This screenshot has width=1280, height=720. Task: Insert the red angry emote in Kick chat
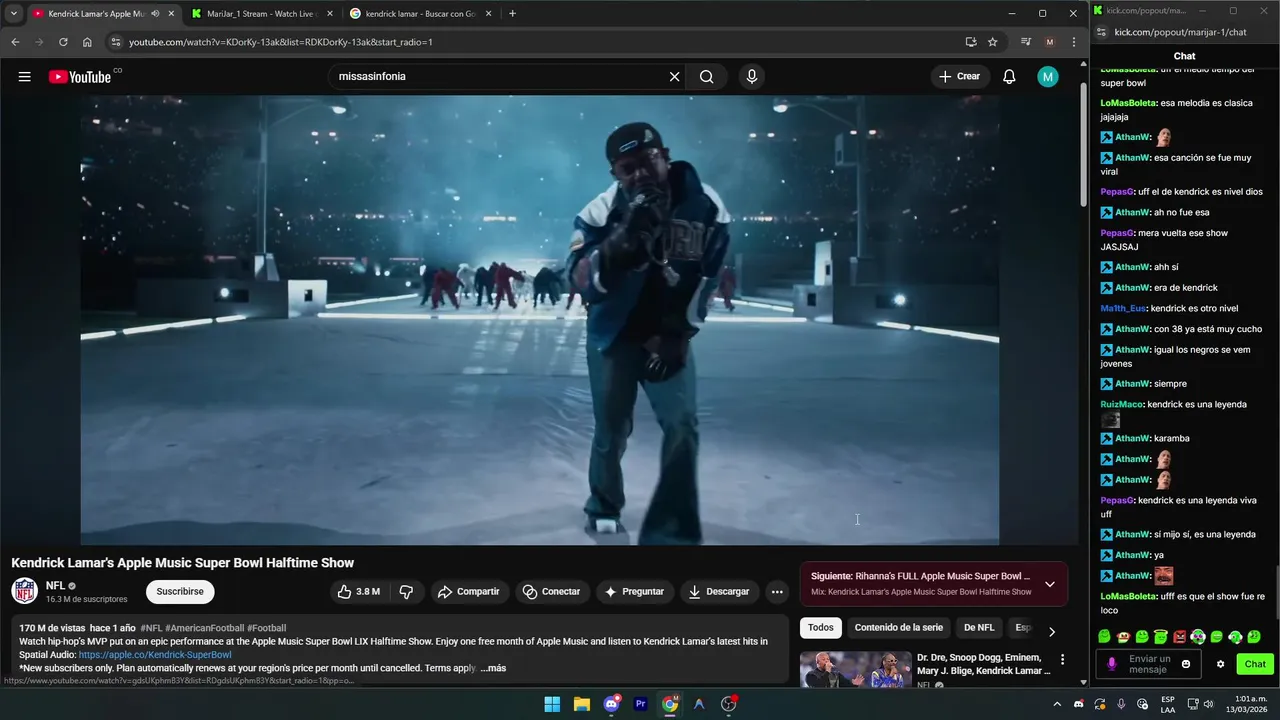[x=1179, y=637]
